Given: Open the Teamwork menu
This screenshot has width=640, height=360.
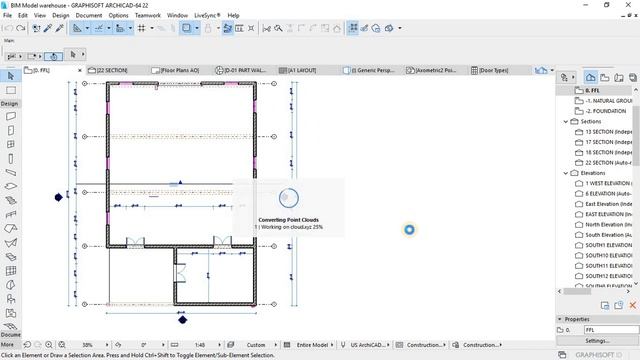Looking at the screenshot, I should pos(148,16).
